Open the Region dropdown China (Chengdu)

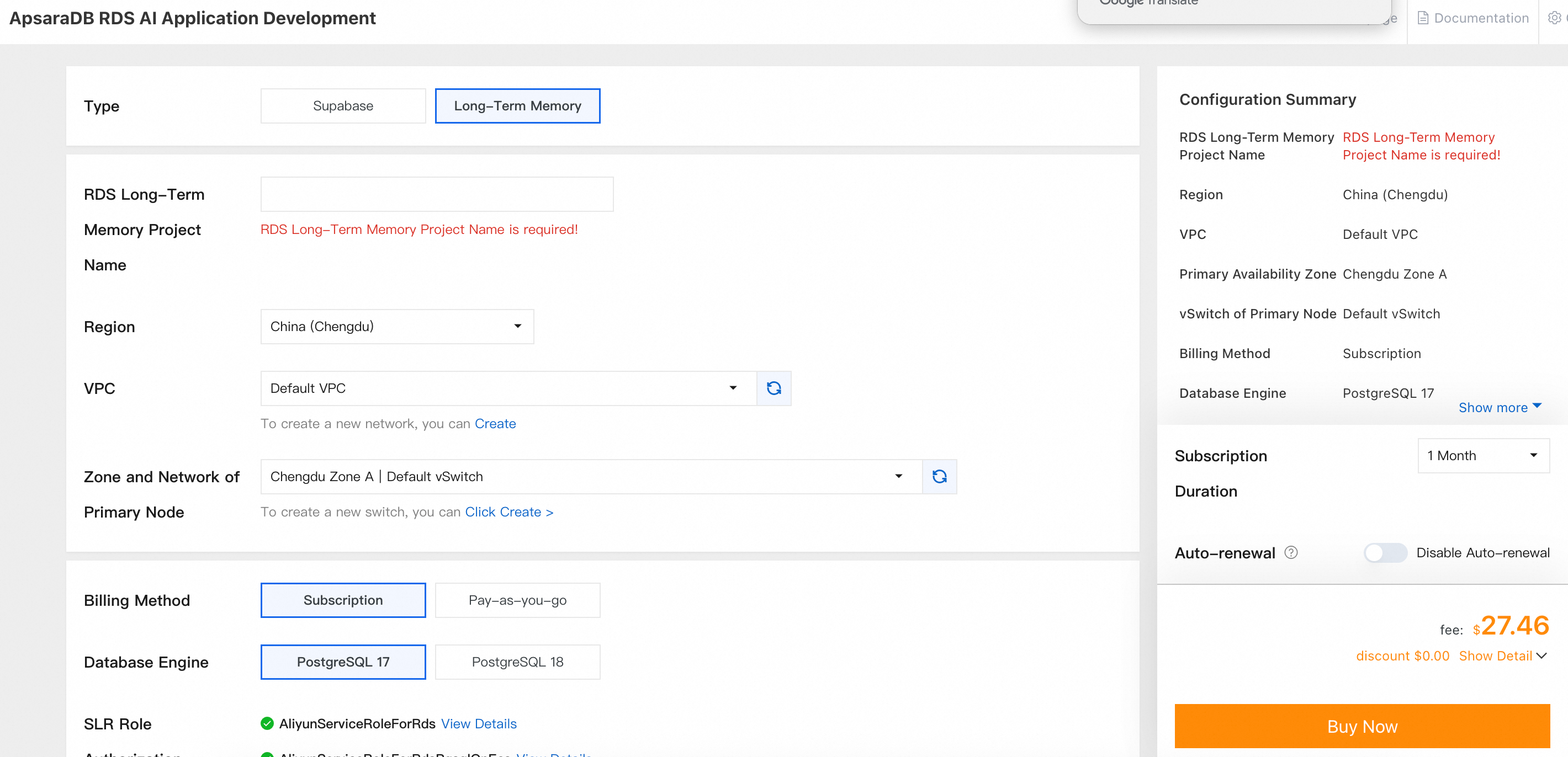tap(397, 327)
